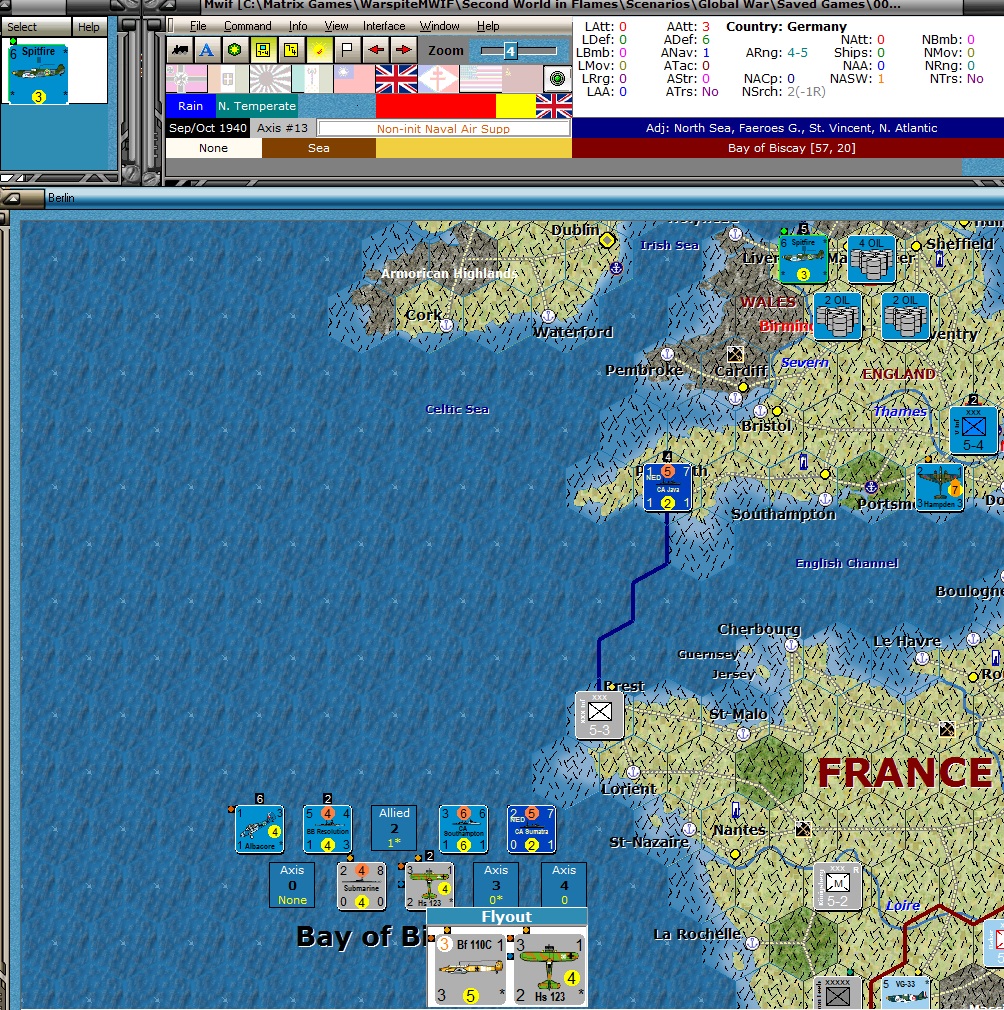Select the German flag in flag row

click(x=187, y=79)
